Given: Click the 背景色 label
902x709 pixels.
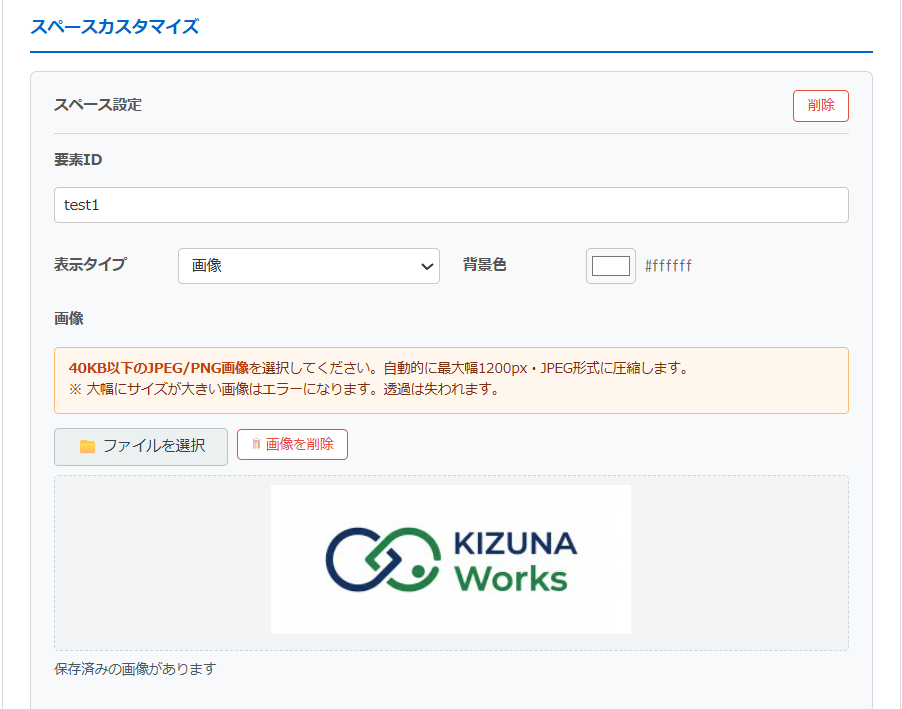Looking at the screenshot, I should [484, 265].
